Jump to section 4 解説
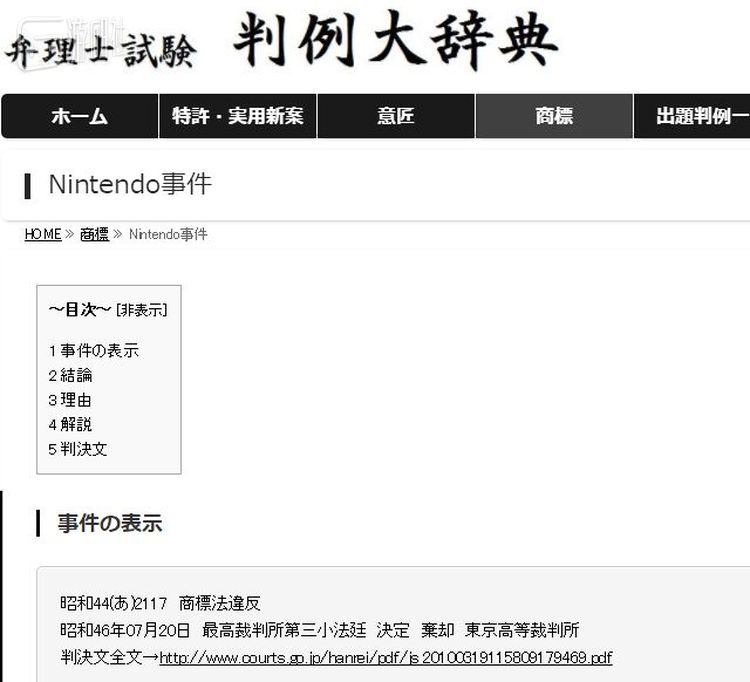This screenshot has height=682, width=750. 70,424
